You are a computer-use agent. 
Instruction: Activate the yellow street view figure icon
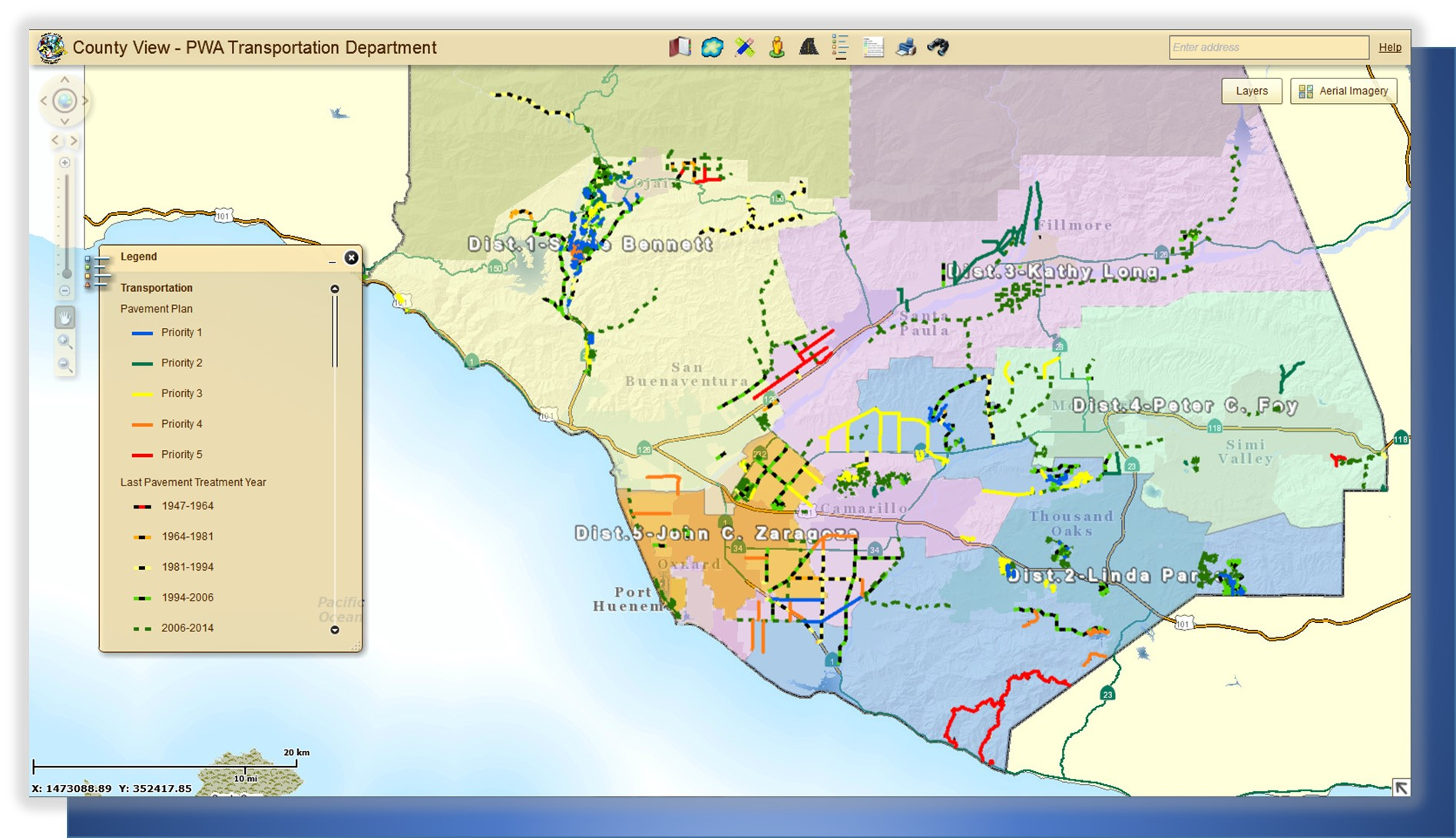coord(776,48)
